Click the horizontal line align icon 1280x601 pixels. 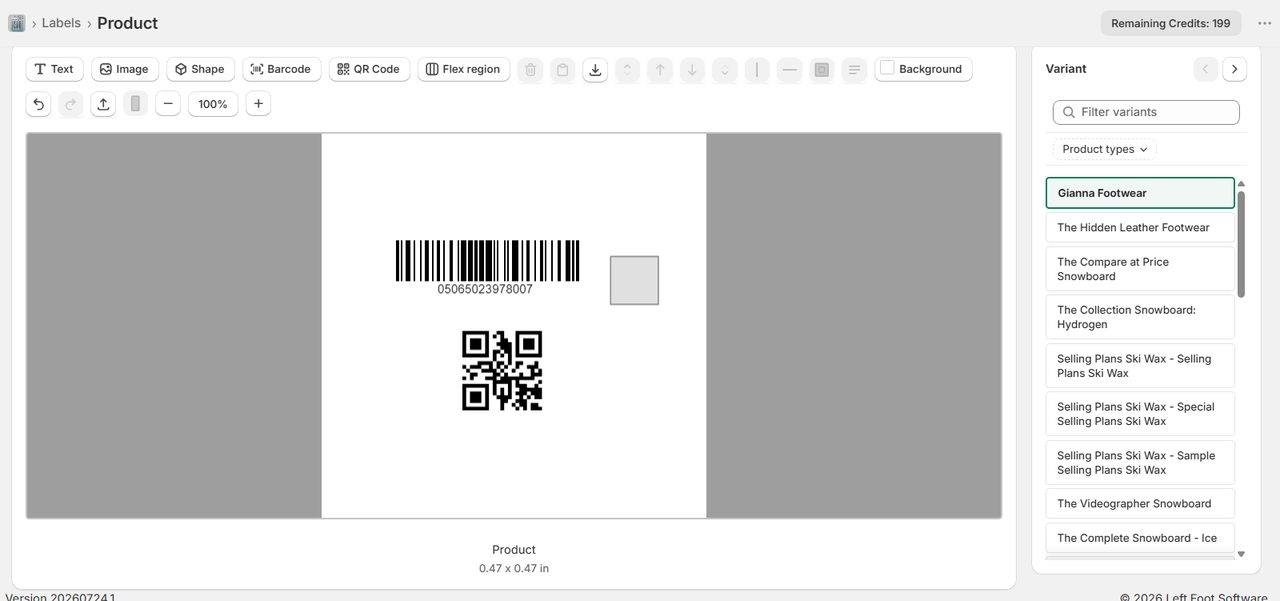pos(790,70)
